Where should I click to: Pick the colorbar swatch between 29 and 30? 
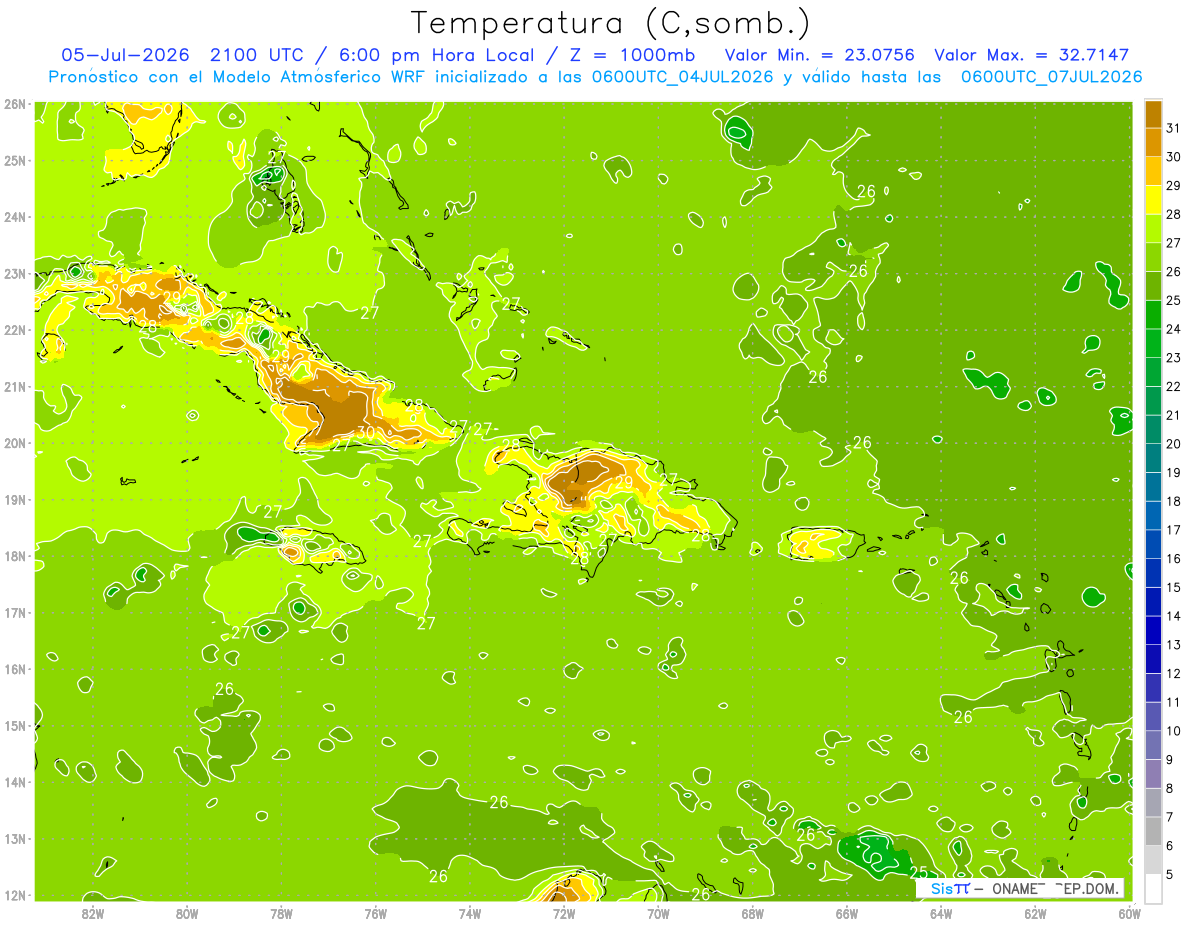1153,171
